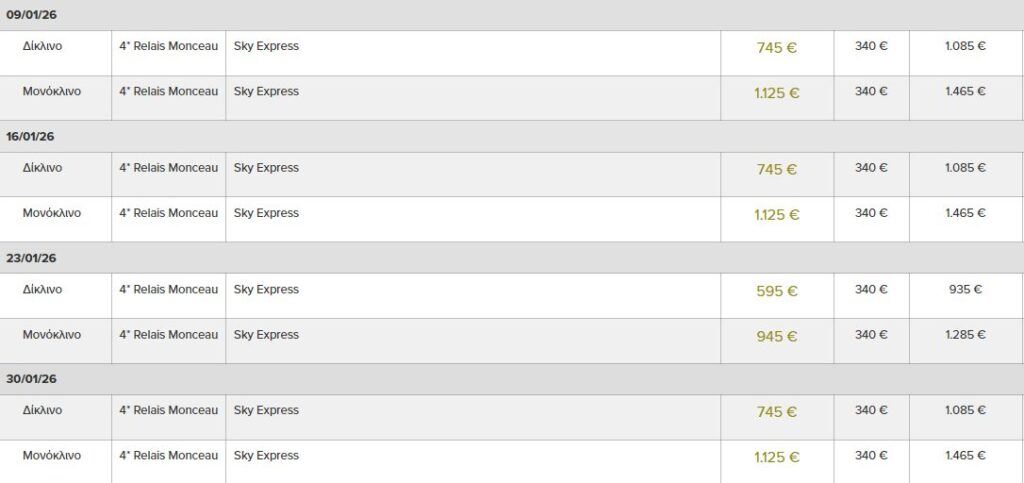The width and height of the screenshot is (1024, 483).
Task: Select the 935 € total price cell
Action: (965, 290)
